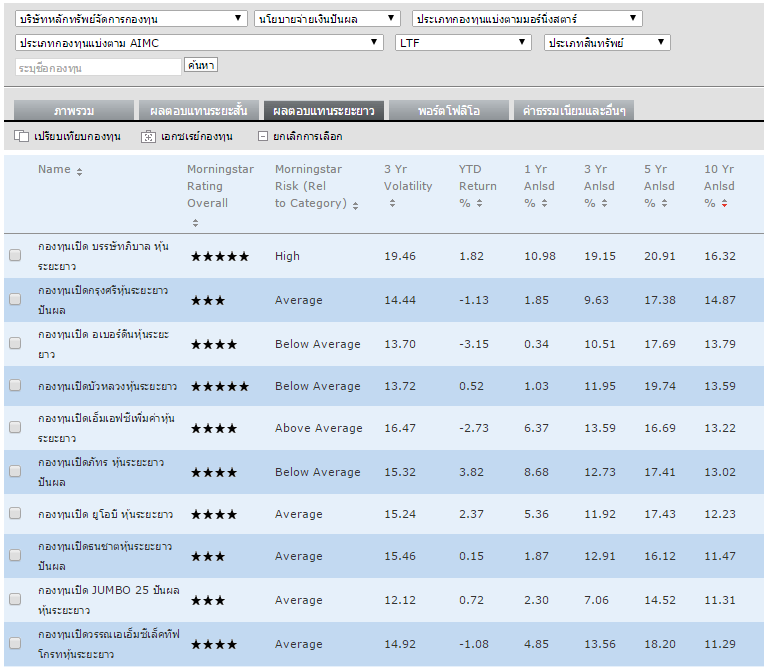Click the compare funds icon
The image size is (769, 667).
point(22,136)
